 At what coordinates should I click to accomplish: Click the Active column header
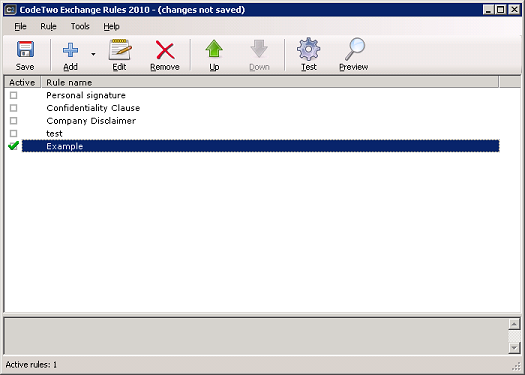pyautogui.click(x=22, y=82)
